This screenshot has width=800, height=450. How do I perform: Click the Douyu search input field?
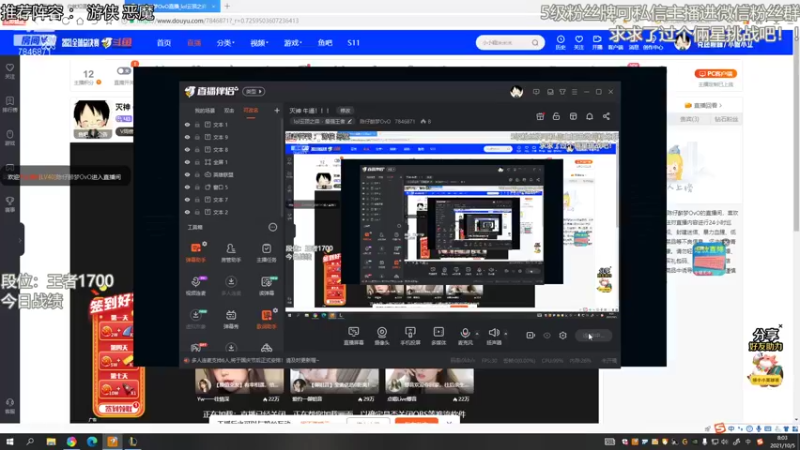[505, 42]
